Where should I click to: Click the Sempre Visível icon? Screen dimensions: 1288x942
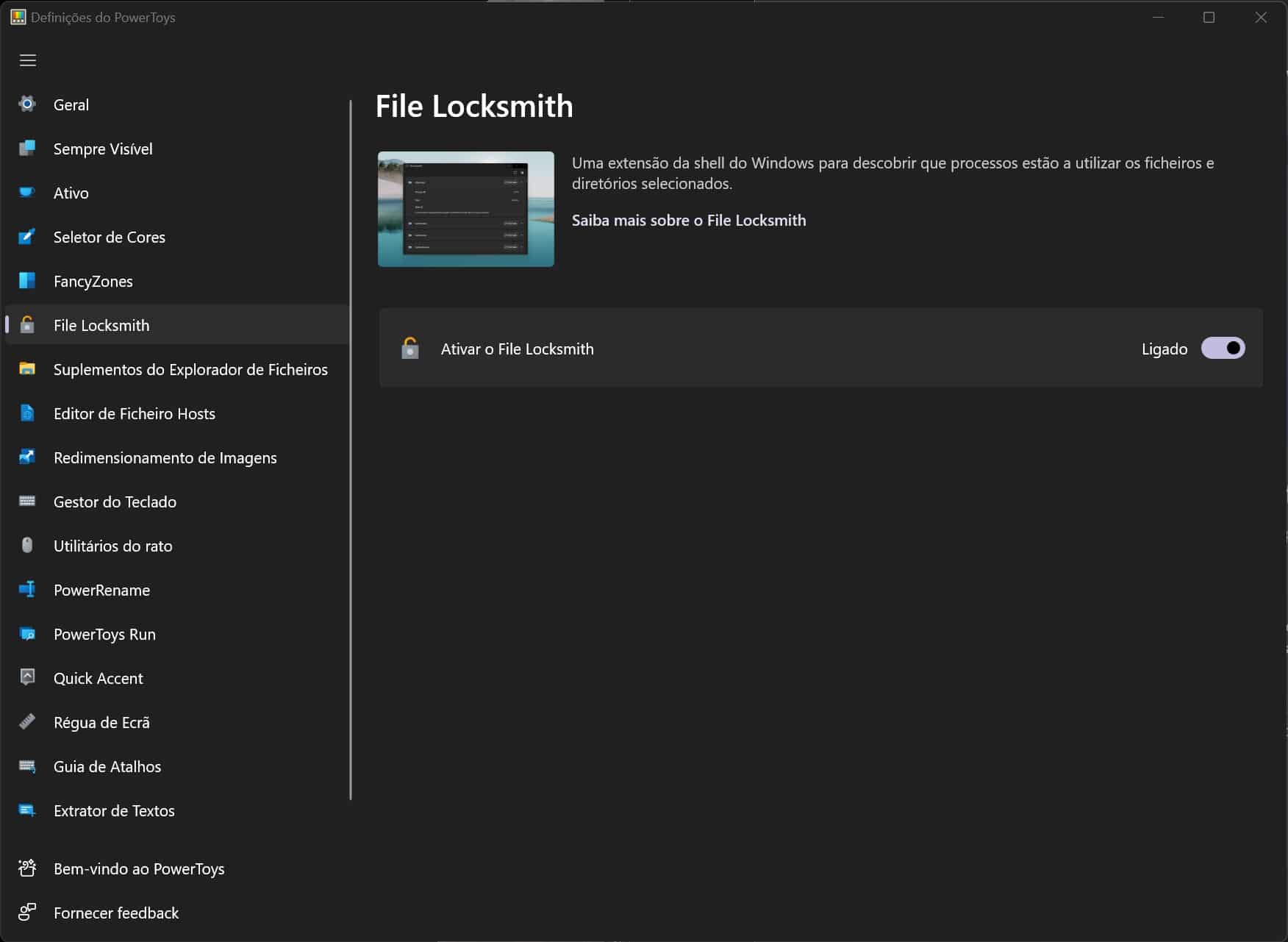[x=27, y=149]
